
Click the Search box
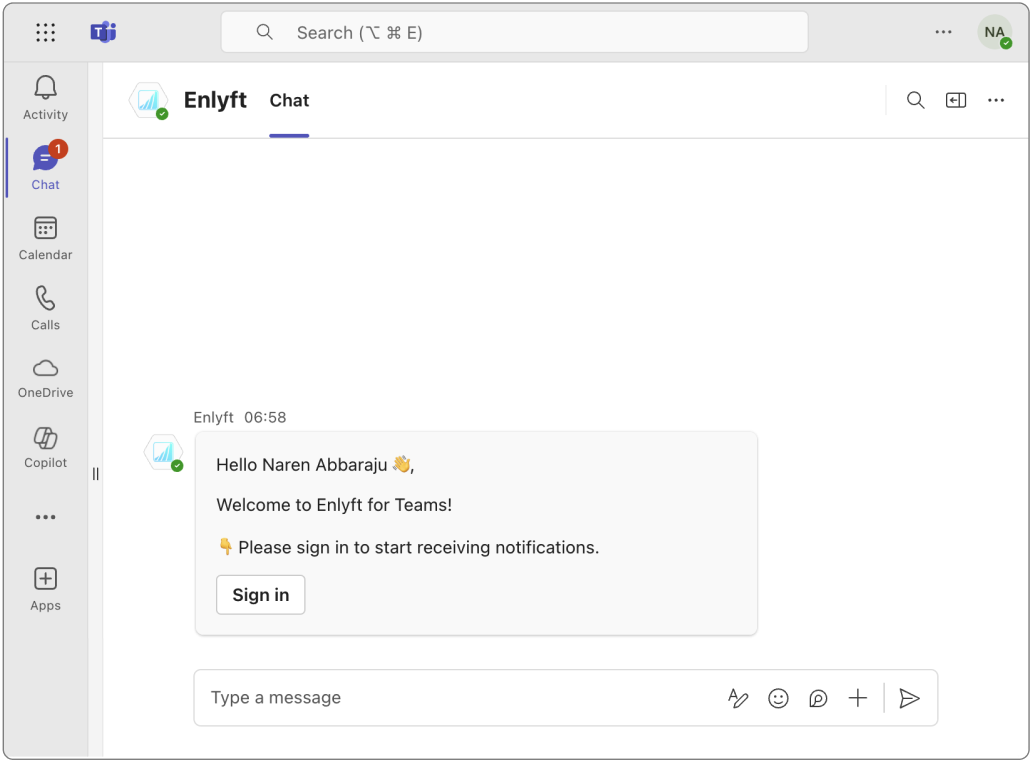tap(515, 32)
